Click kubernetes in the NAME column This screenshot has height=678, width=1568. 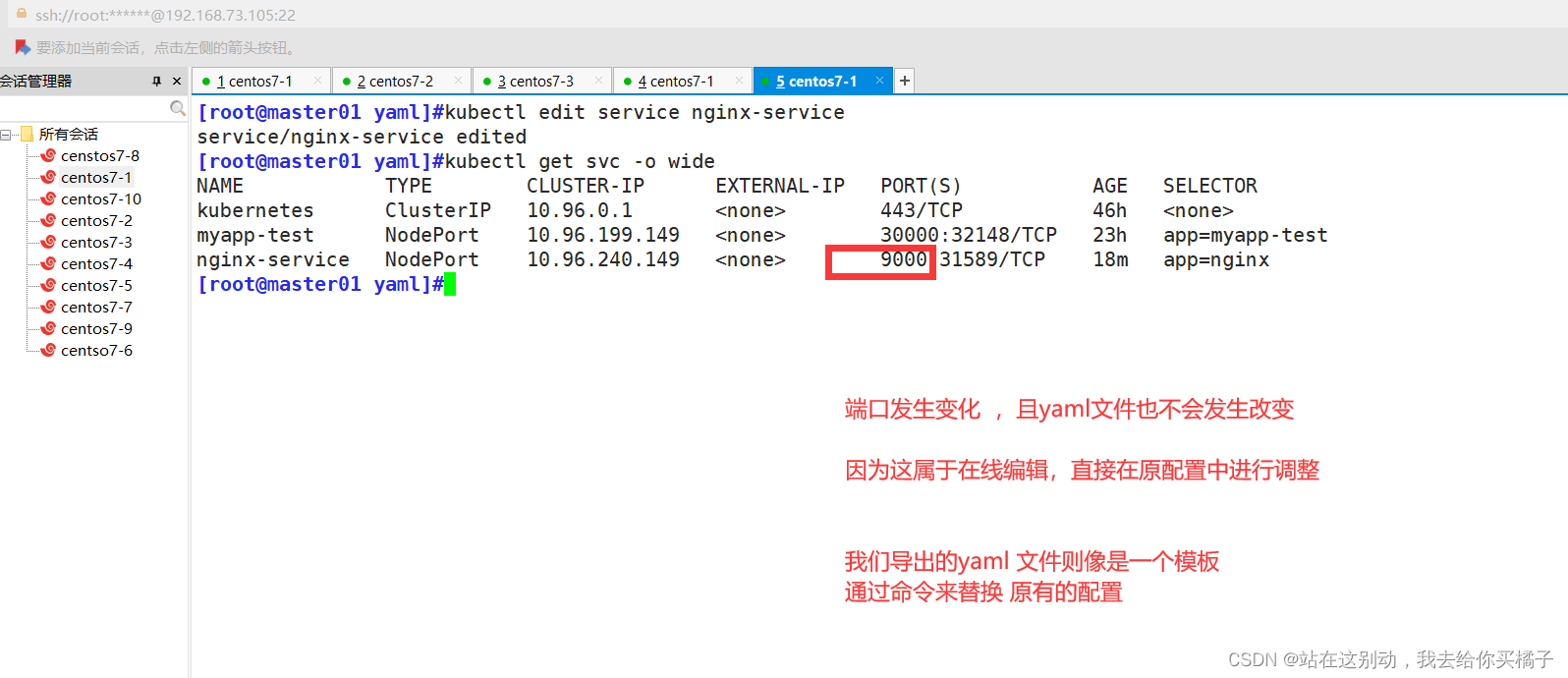[255, 210]
